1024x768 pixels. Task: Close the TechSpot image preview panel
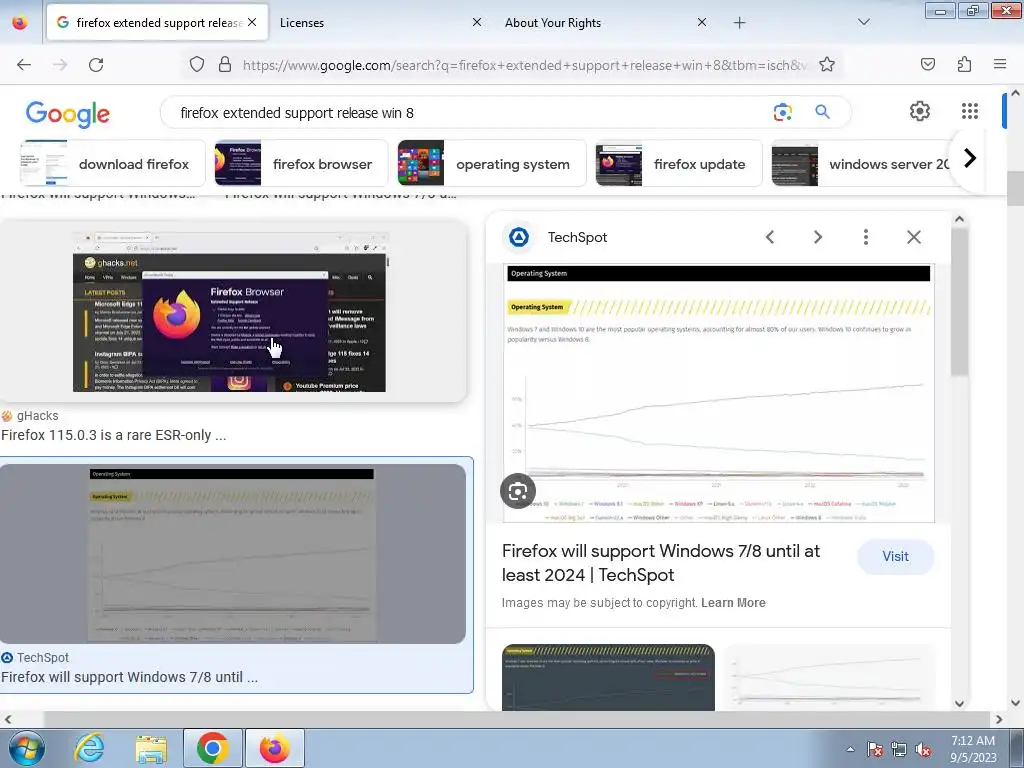(x=914, y=237)
